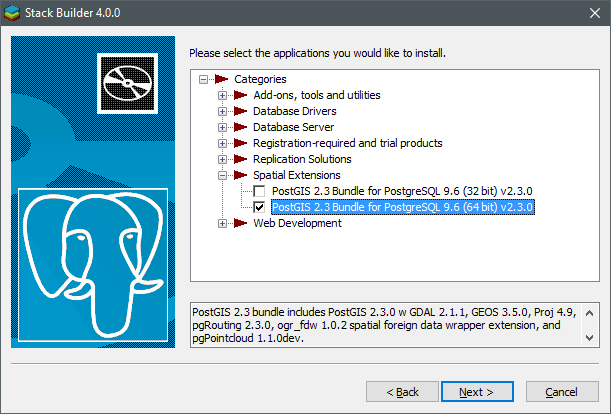Select highlighted PostGIS 2.3 Bundle (64 bit) text
This screenshot has width=611, height=414.
[403, 207]
